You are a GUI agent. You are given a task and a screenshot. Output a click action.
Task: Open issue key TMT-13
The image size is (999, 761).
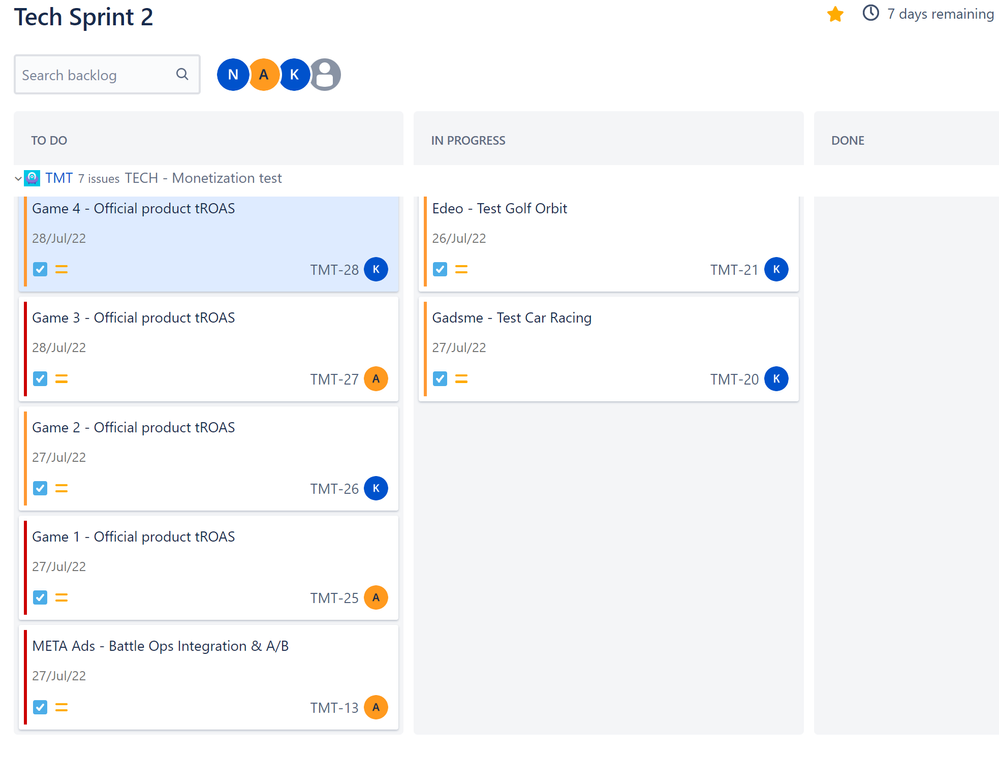pyautogui.click(x=334, y=708)
